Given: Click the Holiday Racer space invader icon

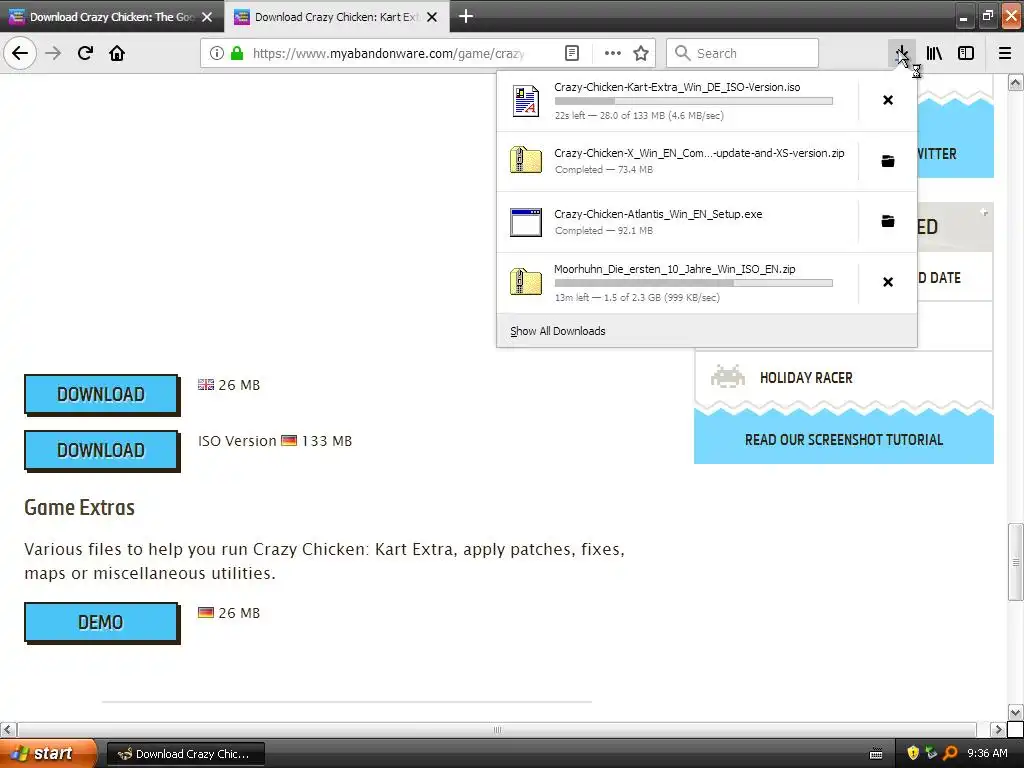Looking at the screenshot, I should (728, 377).
